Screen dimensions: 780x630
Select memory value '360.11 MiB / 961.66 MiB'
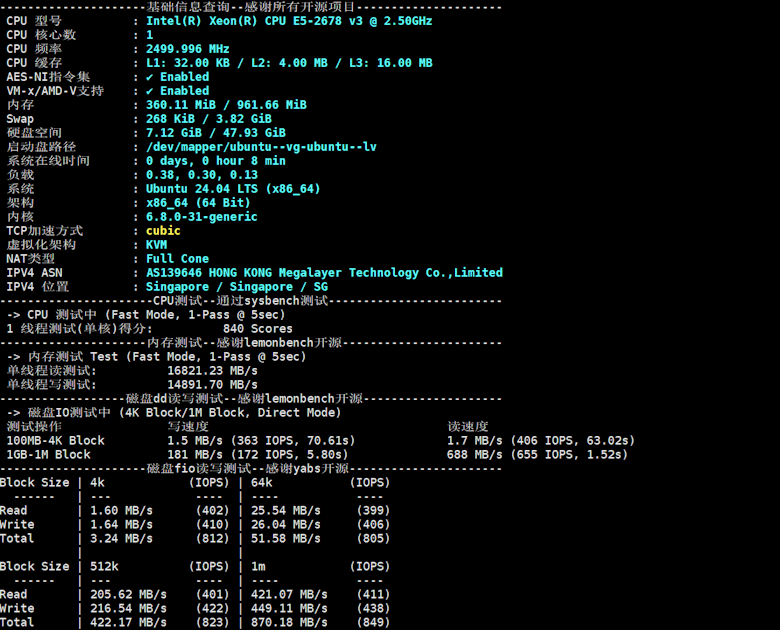tap(226, 105)
